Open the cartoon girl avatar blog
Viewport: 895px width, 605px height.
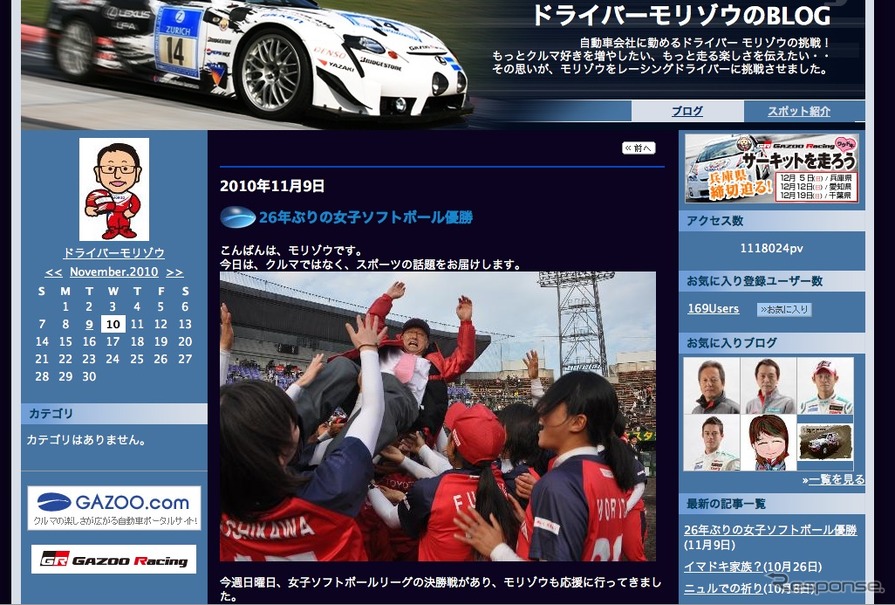768,442
